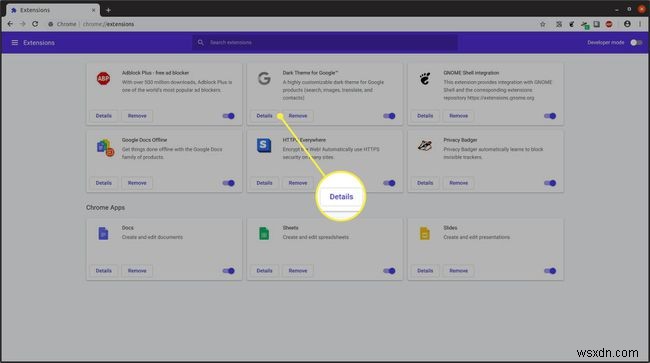Click the Docs app icon
Image resolution: width=650 pixels, height=363 pixels.
point(103,233)
